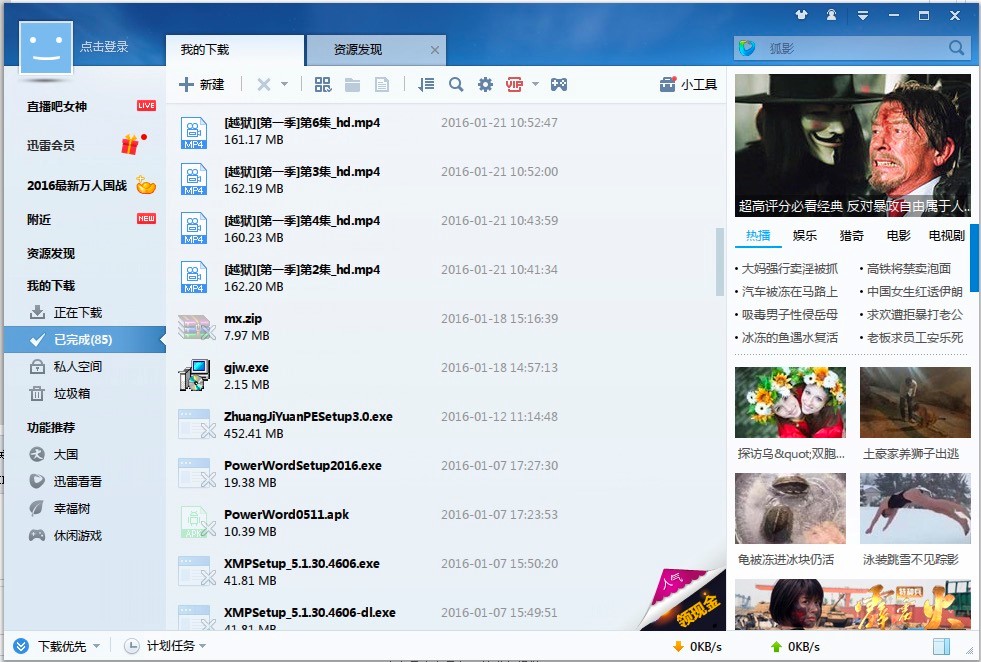Click the file document toolbar icon
The height and width of the screenshot is (662, 981).
[x=382, y=84]
